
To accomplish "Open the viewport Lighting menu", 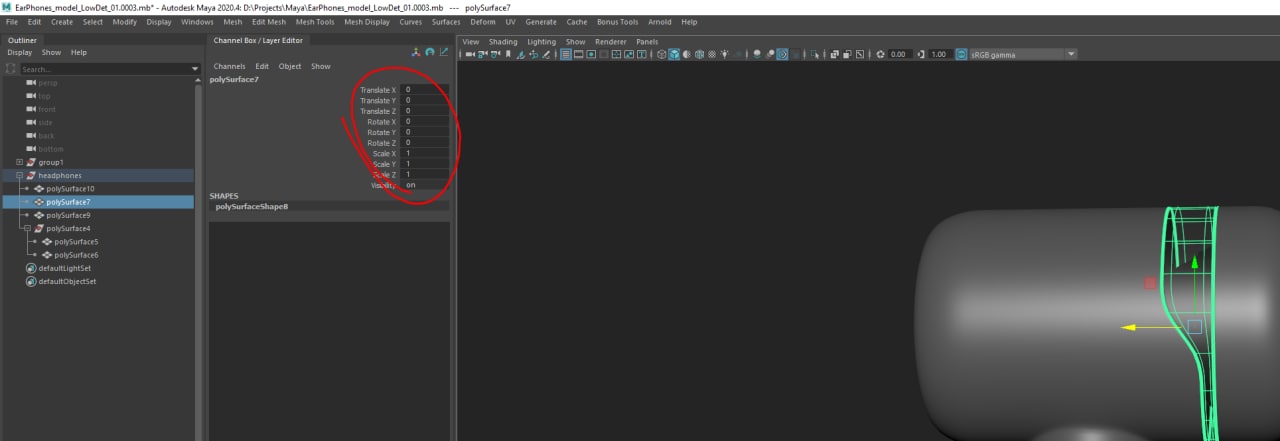I will (x=541, y=42).
